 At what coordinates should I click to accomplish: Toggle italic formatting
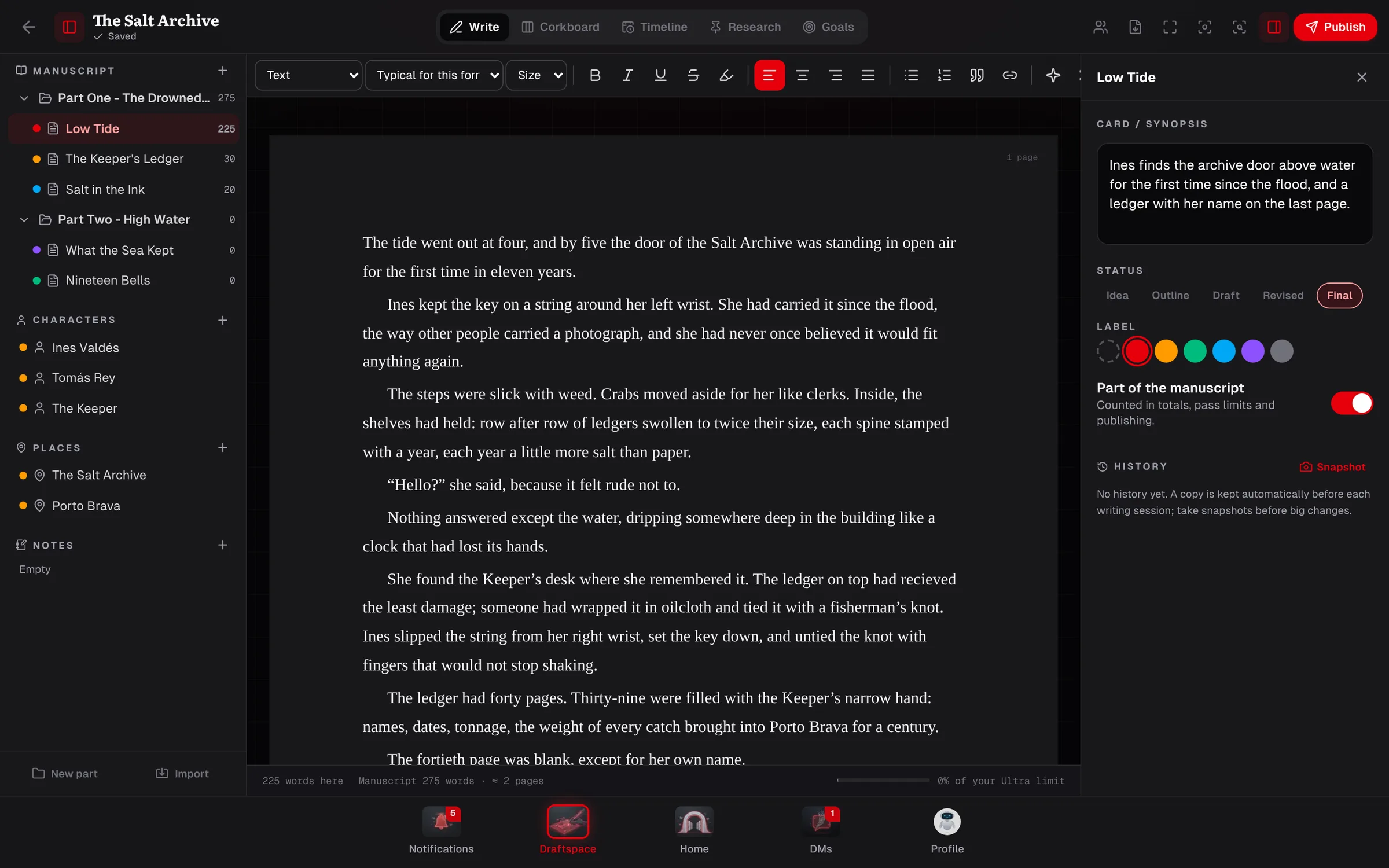coord(627,75)
